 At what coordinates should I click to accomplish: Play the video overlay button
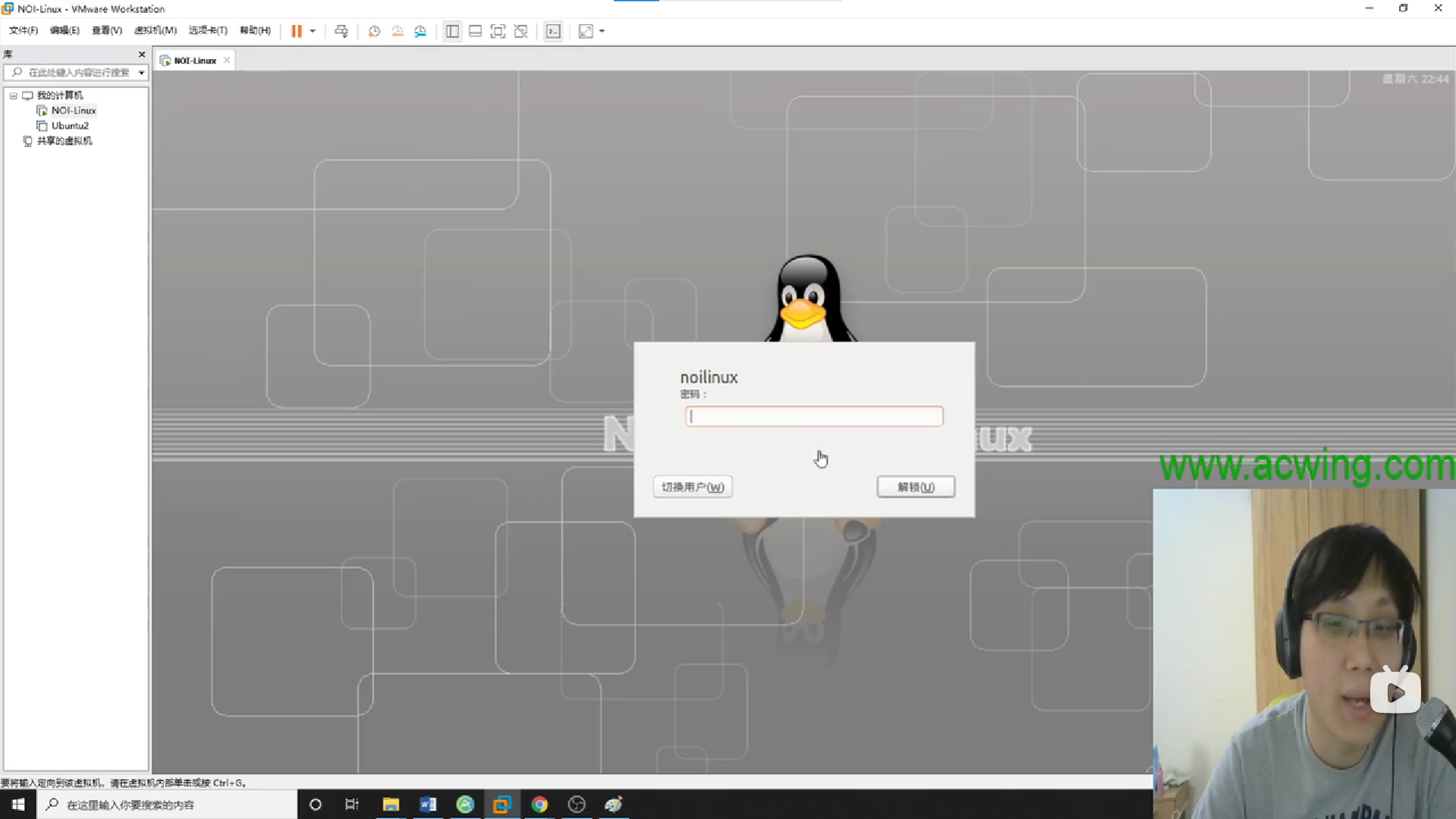click(1395, 692)
